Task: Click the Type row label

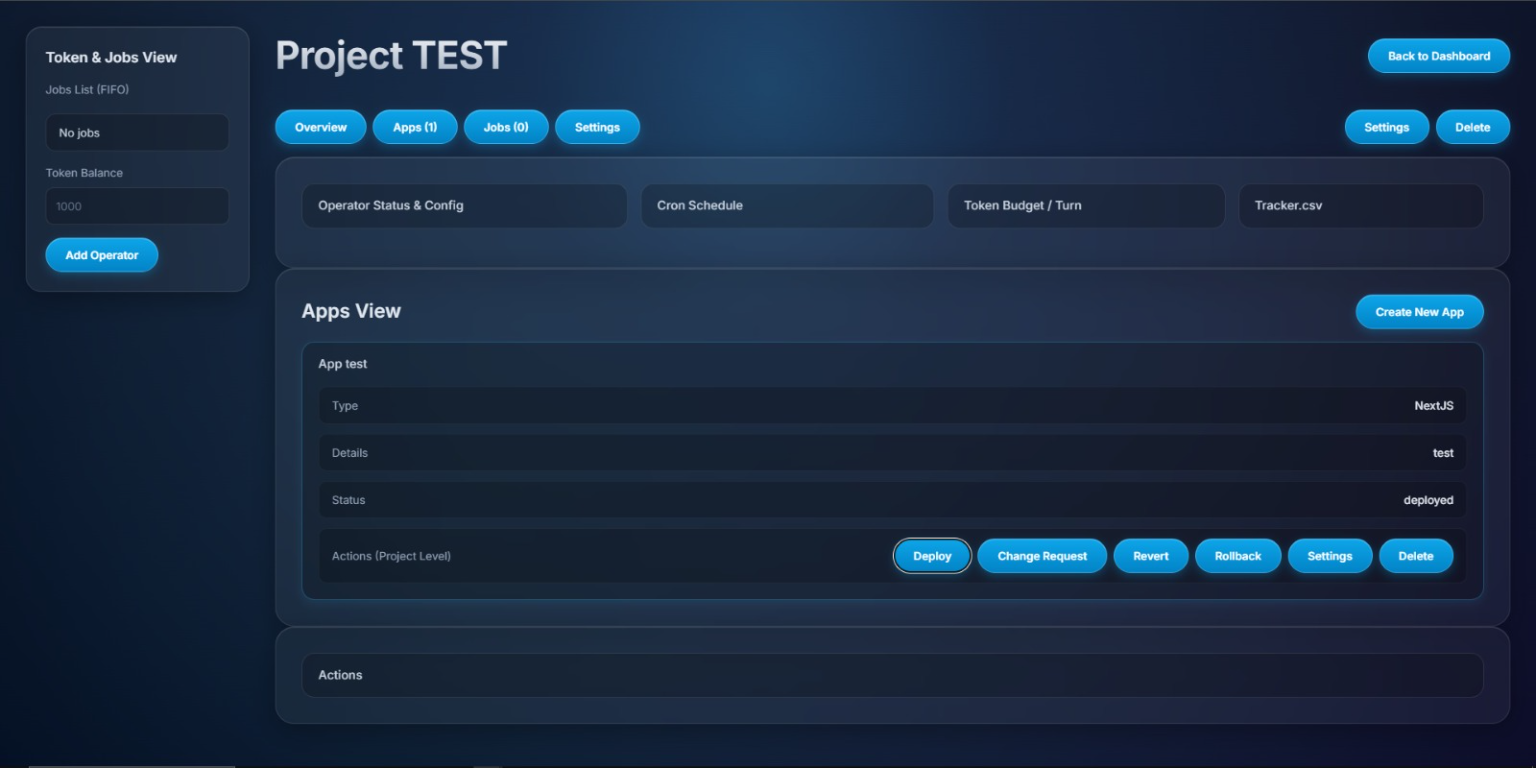Action: pos(345,406)
